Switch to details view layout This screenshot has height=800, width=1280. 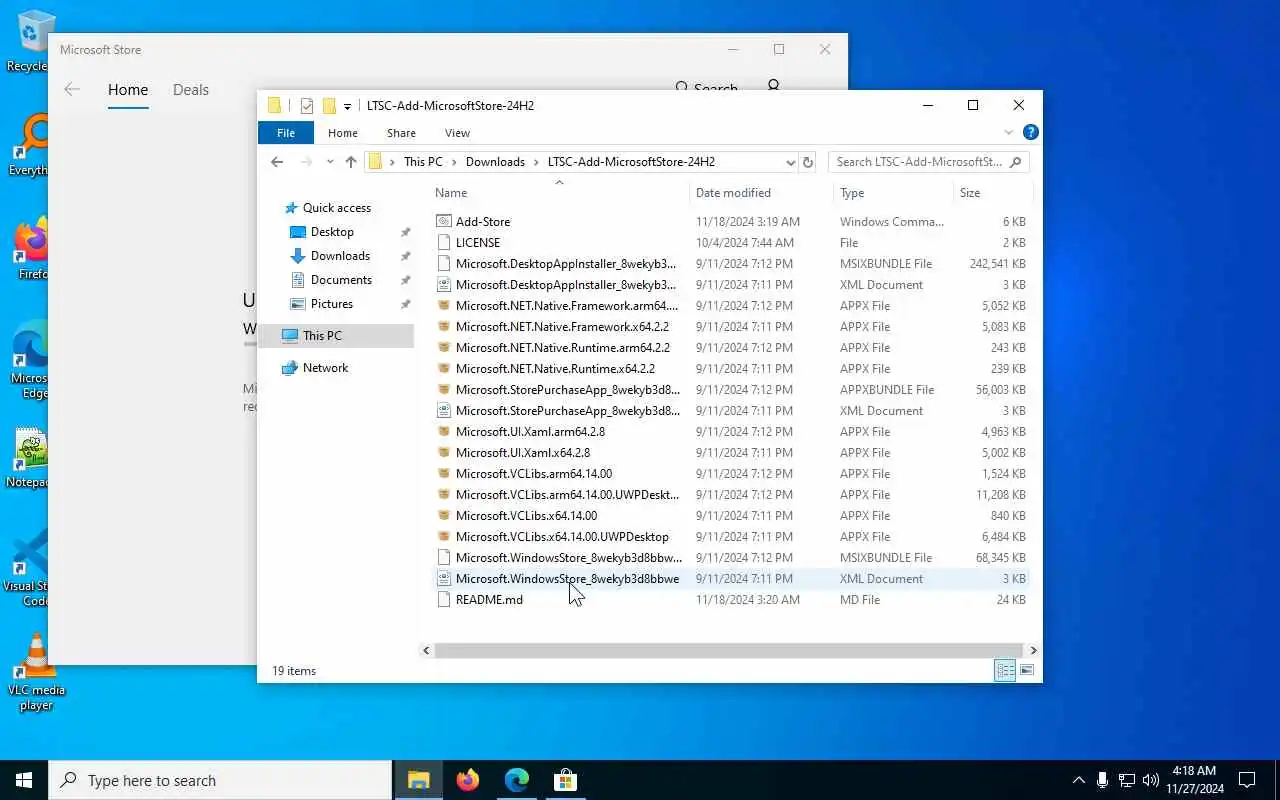[x=1005, y=671]
